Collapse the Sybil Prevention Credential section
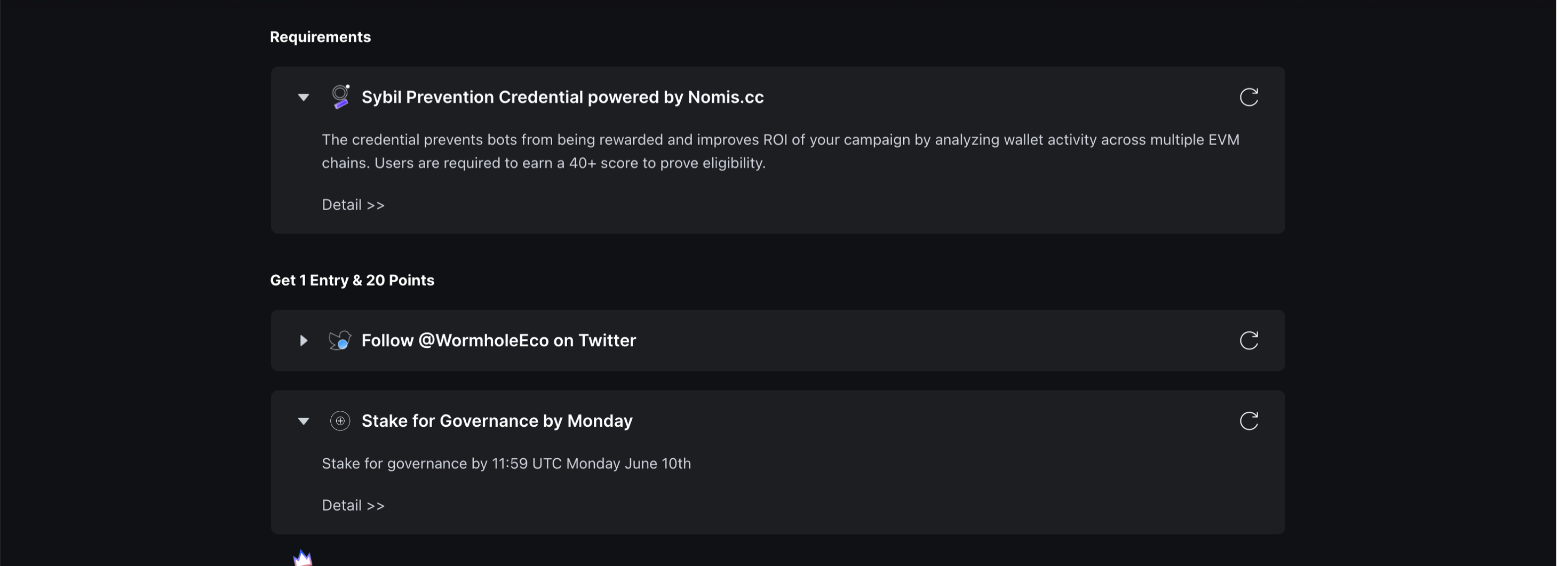 pos(303,98)
